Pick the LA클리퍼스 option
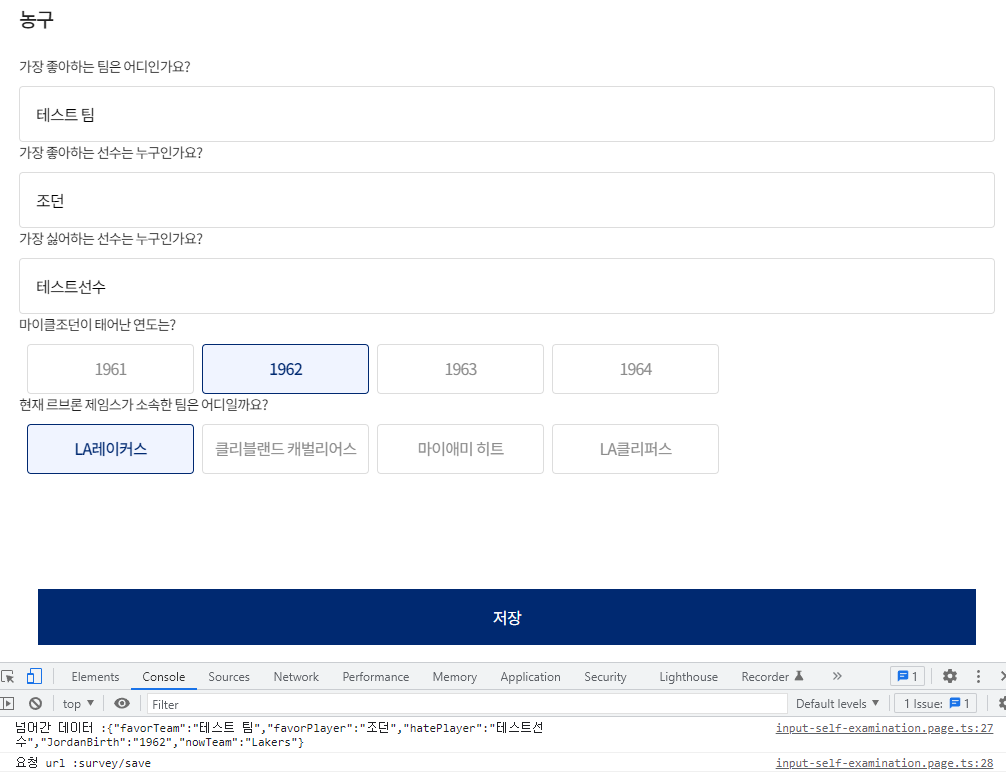This screenshot has width=1006, height=777. pyautogui.click(x=635, y=449)
